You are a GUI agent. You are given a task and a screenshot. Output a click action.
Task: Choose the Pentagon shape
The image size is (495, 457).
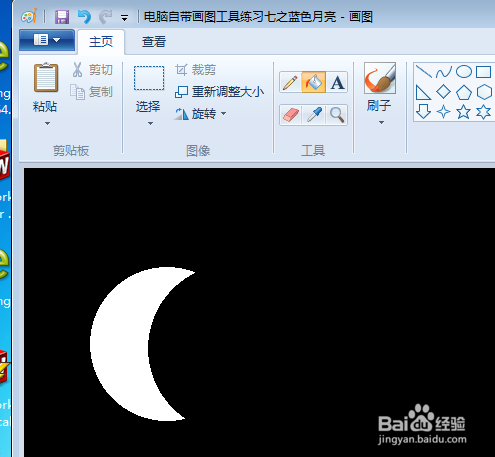tap(464, 92)
